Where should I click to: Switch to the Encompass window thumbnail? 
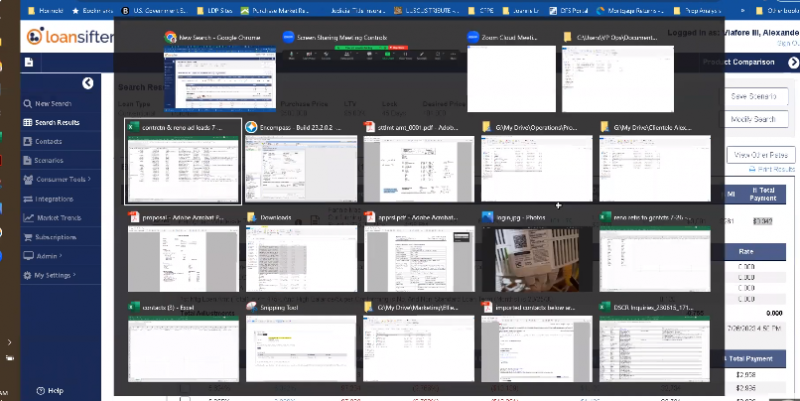click(301, 169)
